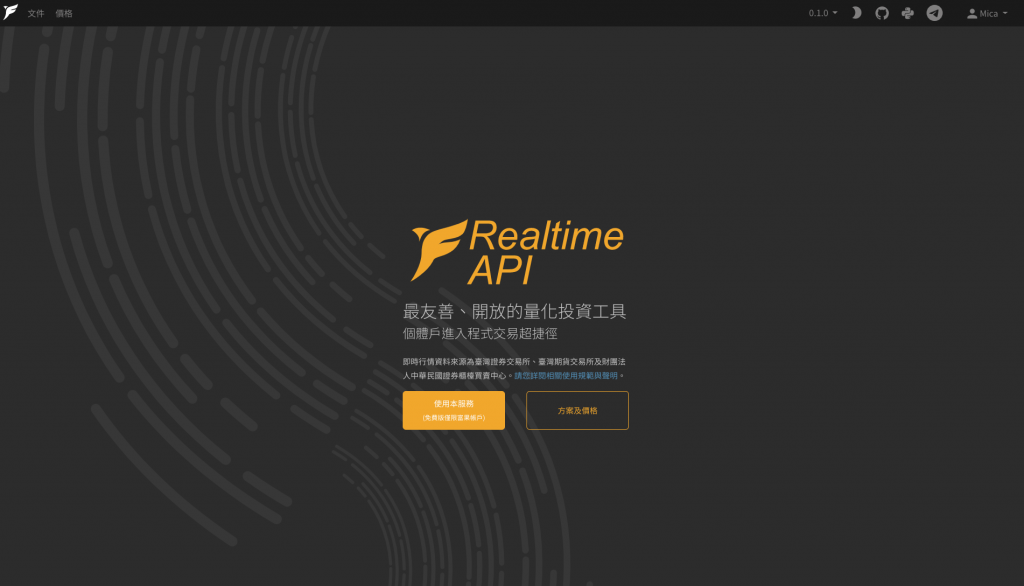1024x586 pixels.
Task: Open the Python package icon
Action: (x=908, y=13)
